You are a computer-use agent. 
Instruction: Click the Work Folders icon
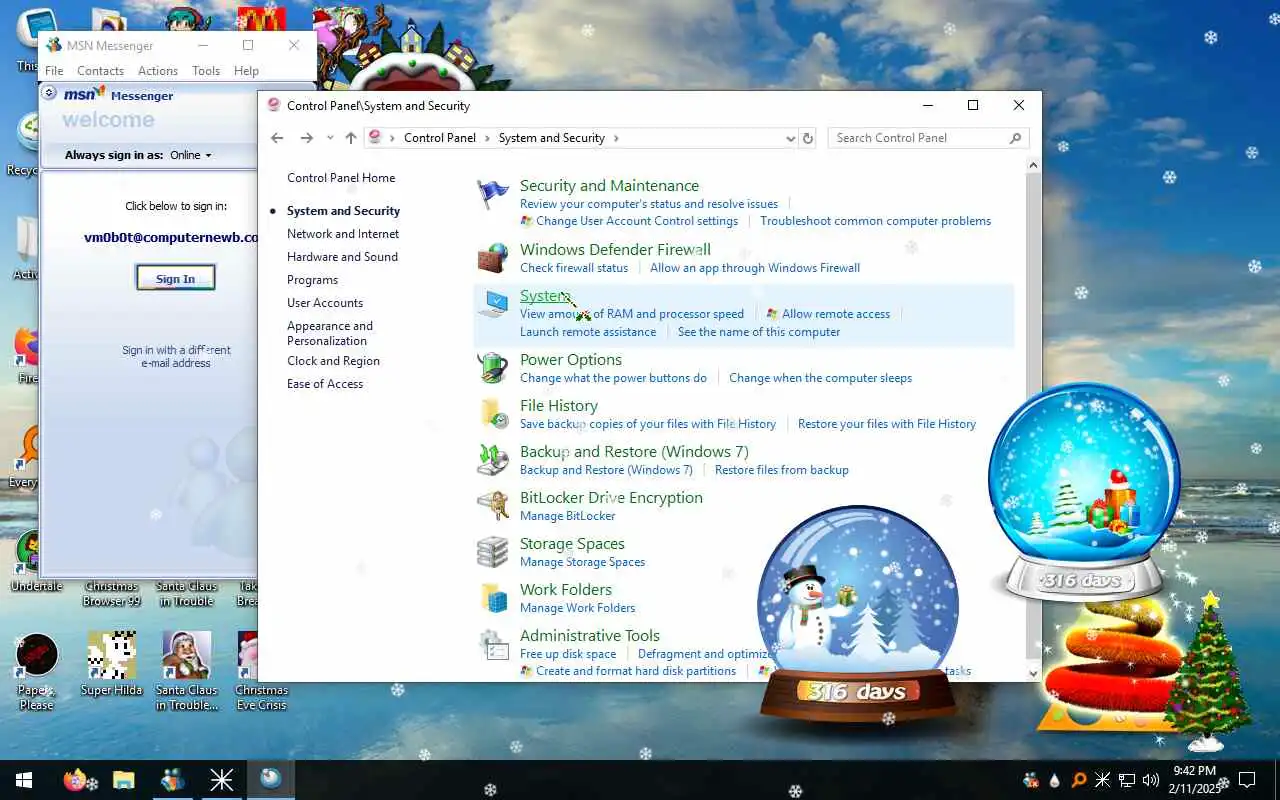492,598
